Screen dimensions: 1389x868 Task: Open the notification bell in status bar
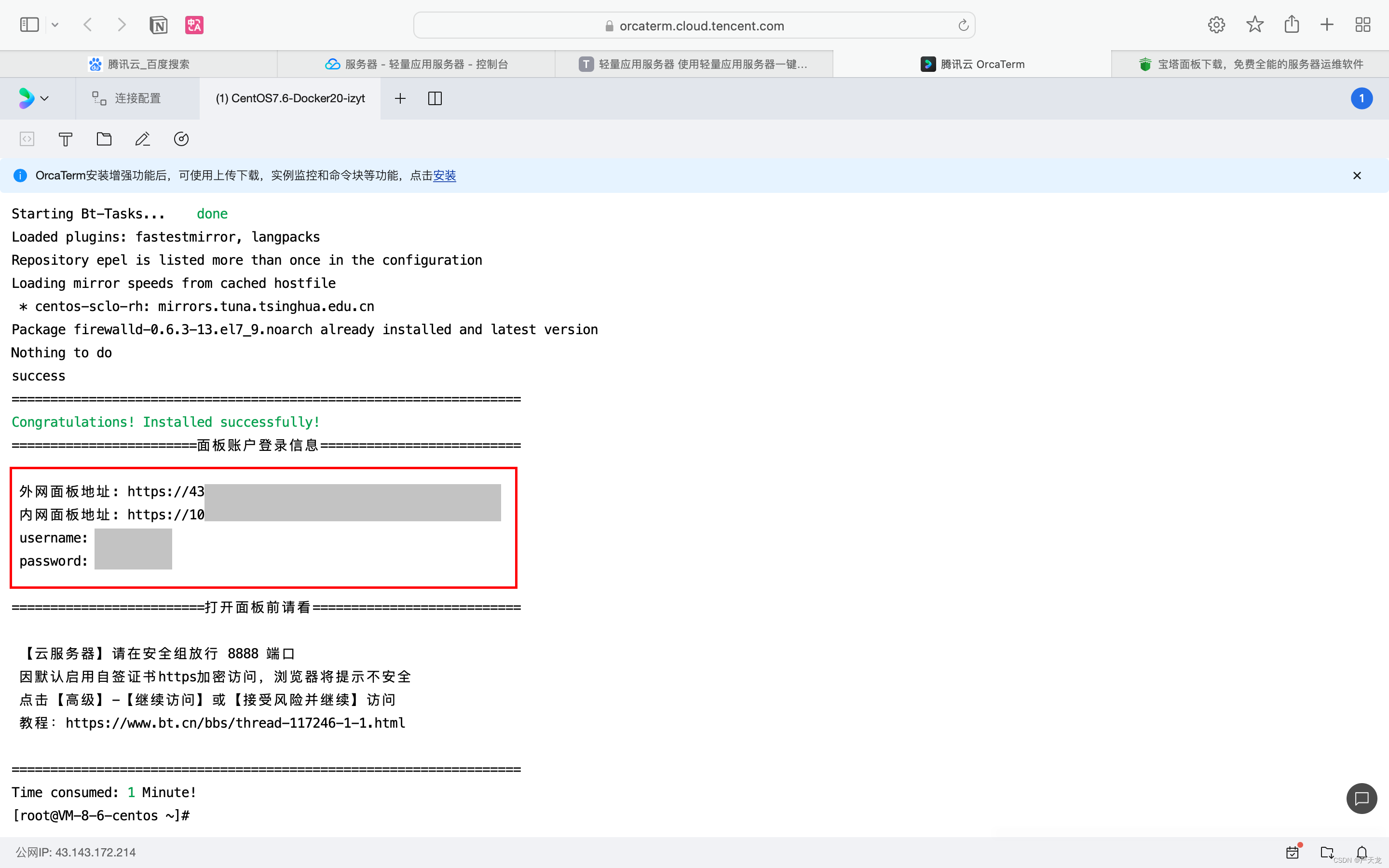[x=1362, y=852]
